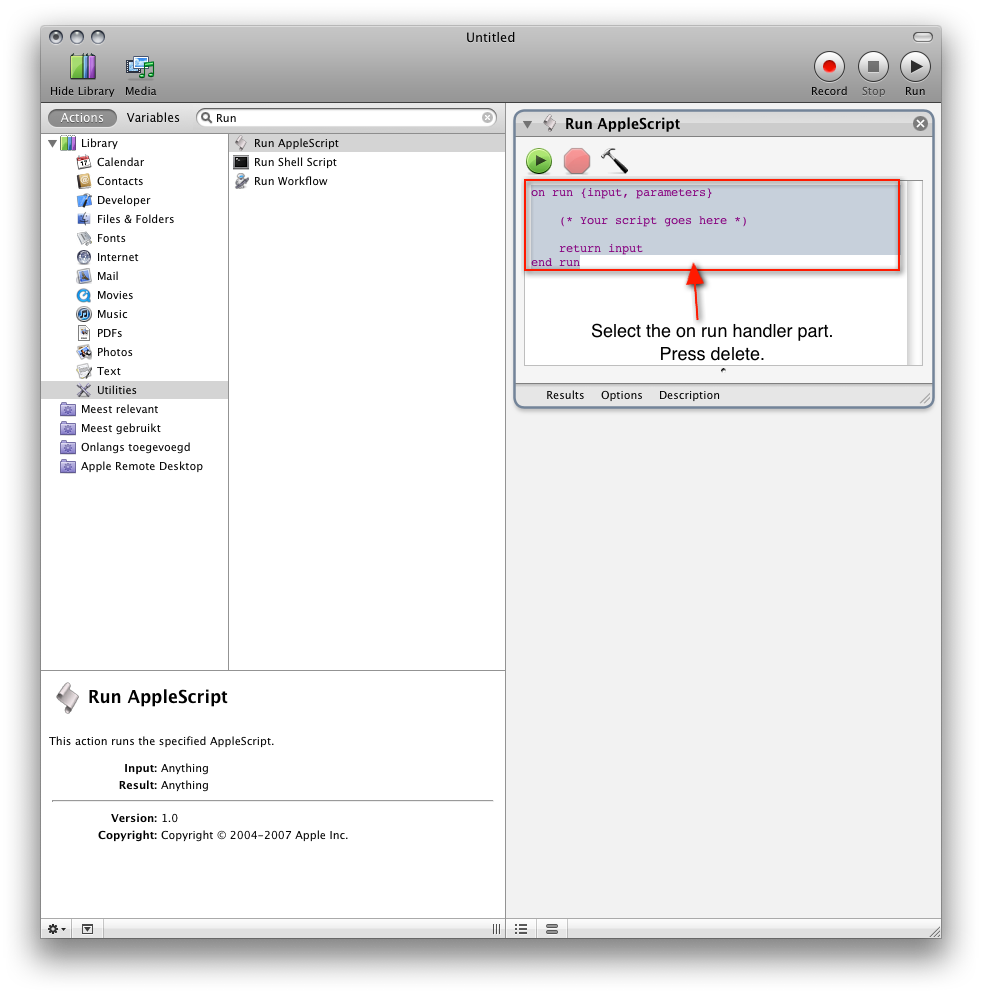Screen dimensions: 982x994
Task: Collapse the Library tree triangle
Action: click(53, 143)
